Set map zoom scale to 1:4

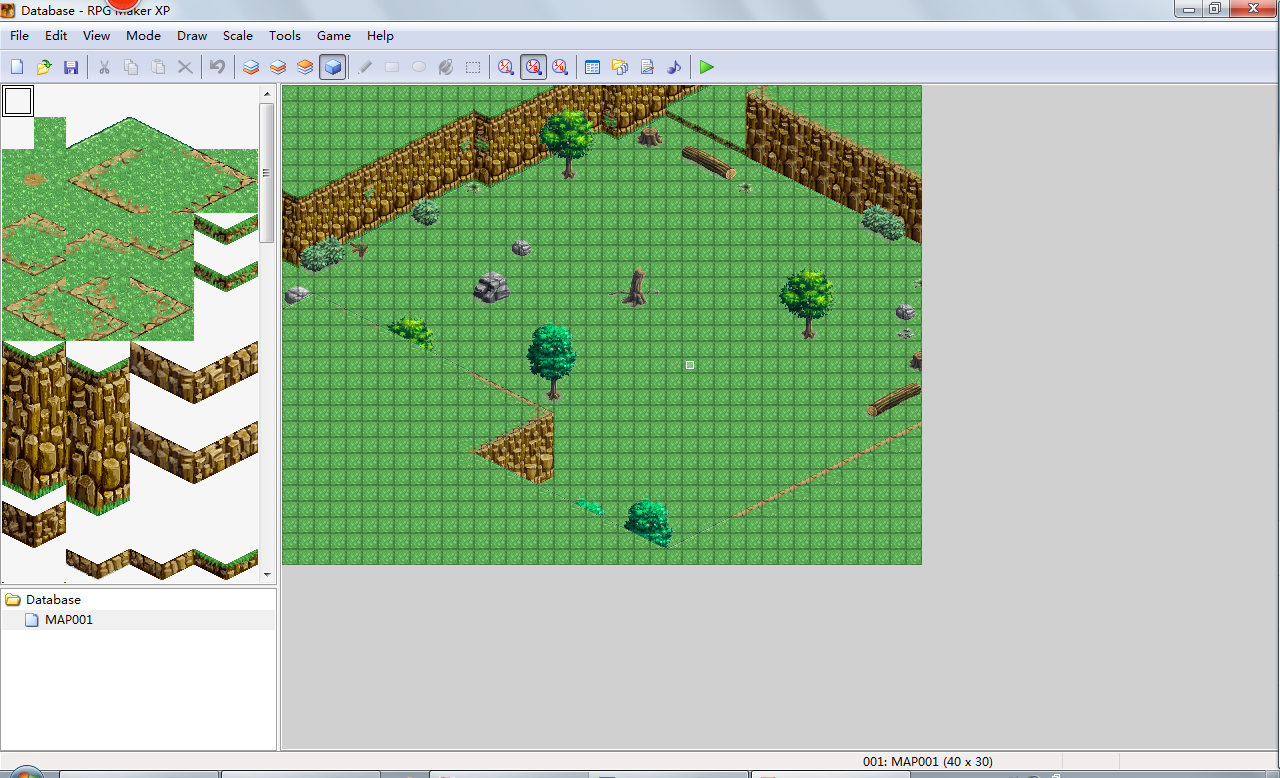point(560,67)
